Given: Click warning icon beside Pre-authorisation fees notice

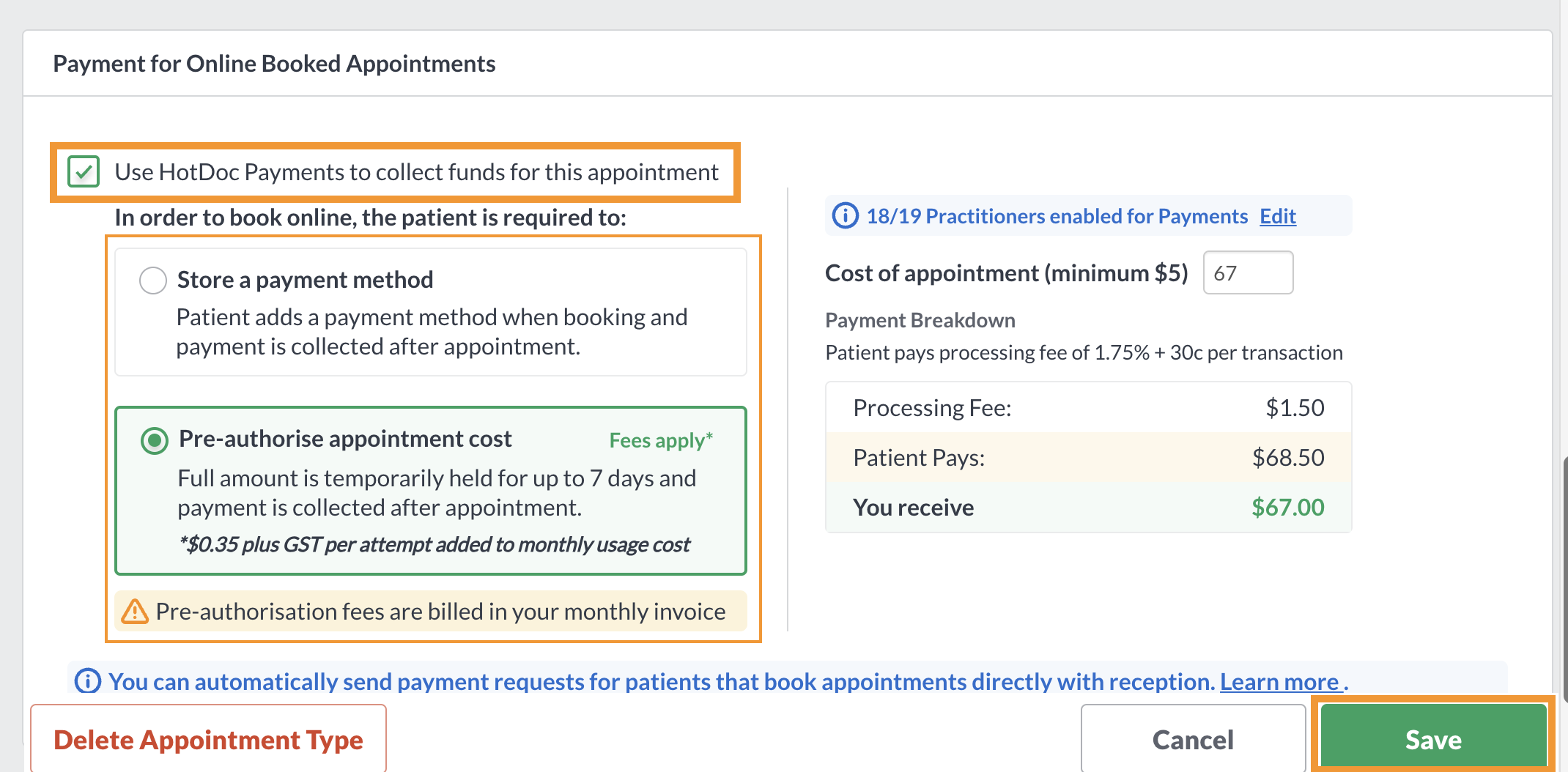Looking at the screenshot, I should (x=135, y=611).
